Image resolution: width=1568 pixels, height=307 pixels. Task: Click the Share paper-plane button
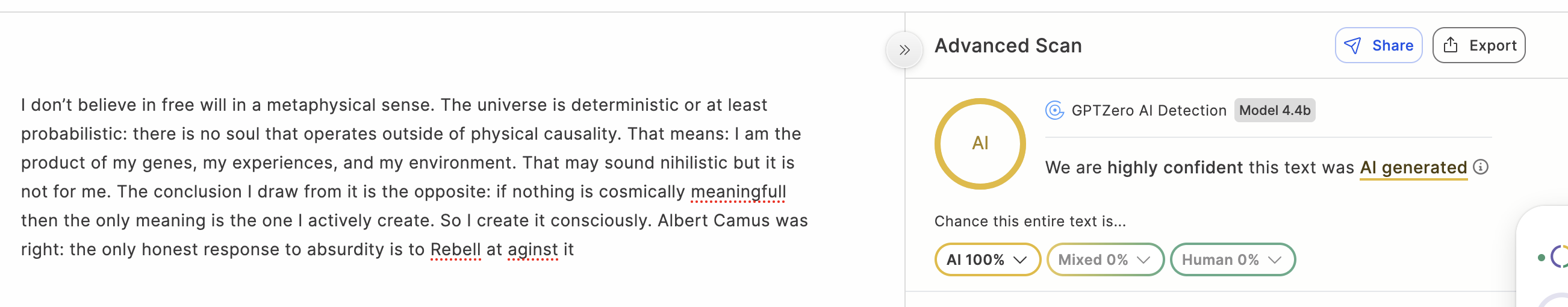click(x=1378, y=46)
